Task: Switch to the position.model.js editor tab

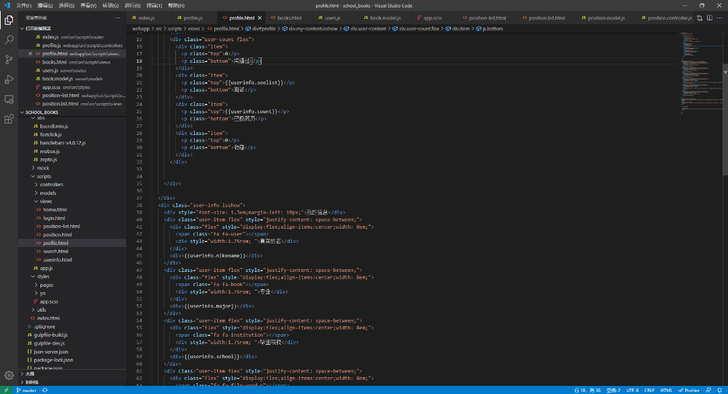Action: click(x=606, y=18)
